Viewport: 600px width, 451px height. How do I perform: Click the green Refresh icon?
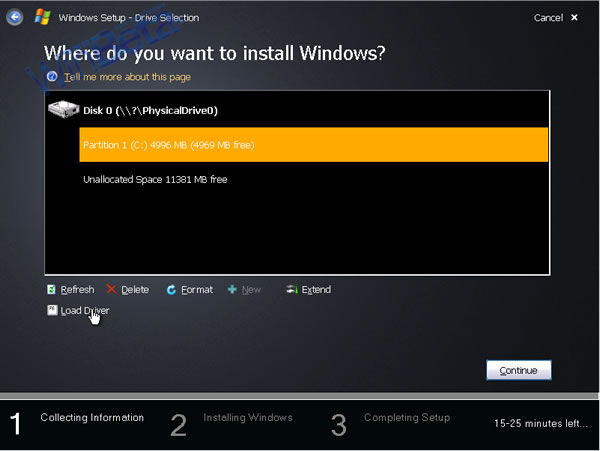(52, 290)
